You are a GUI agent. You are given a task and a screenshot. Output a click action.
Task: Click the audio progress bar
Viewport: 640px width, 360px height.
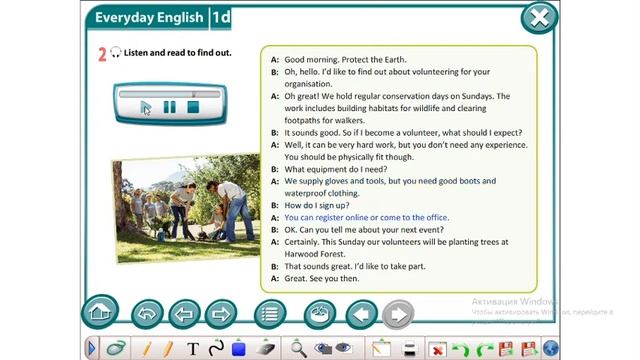(169, 94)
